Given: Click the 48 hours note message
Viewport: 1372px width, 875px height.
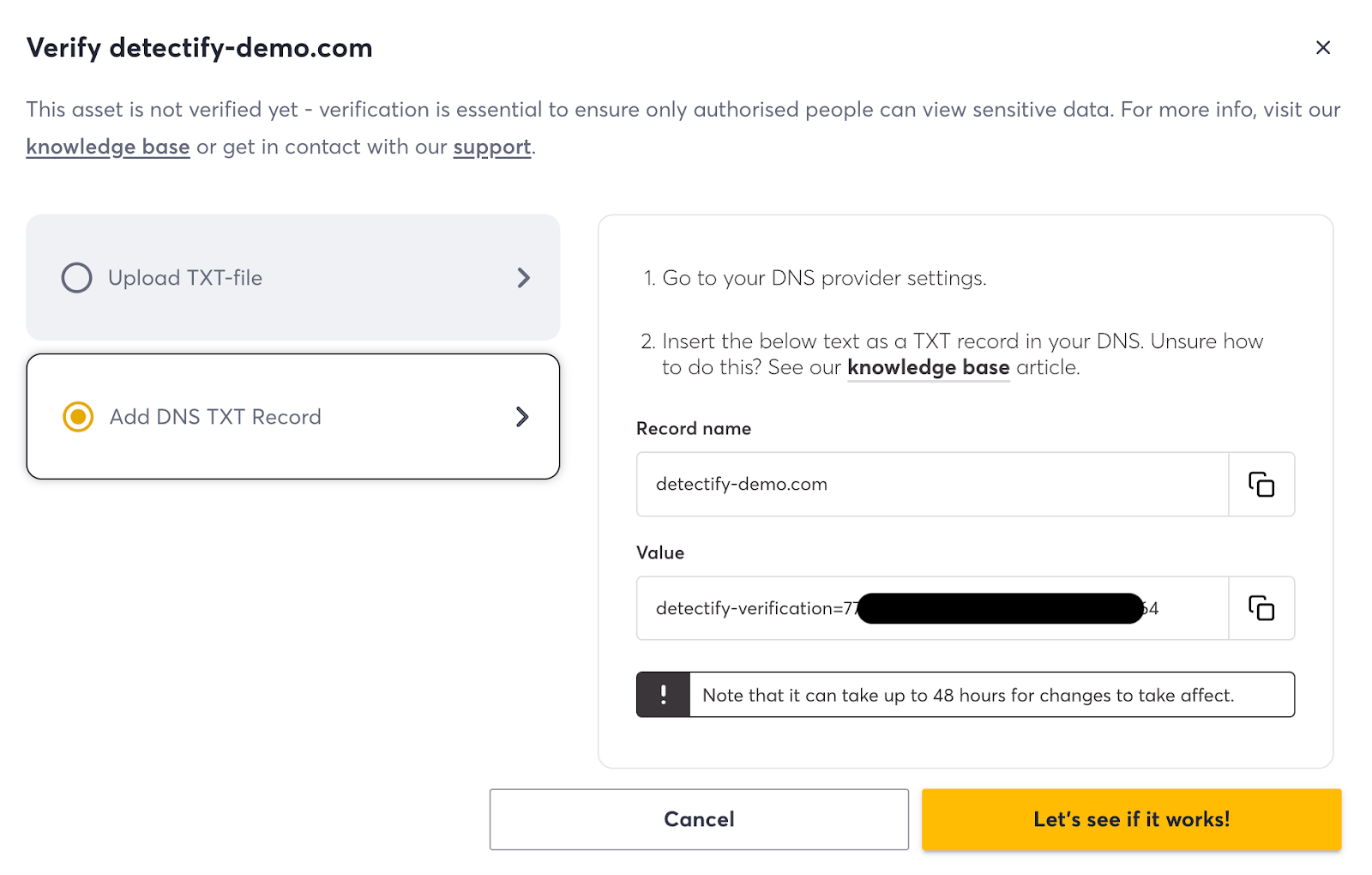Looking at the screenshot, I should [x=968, y=695].
